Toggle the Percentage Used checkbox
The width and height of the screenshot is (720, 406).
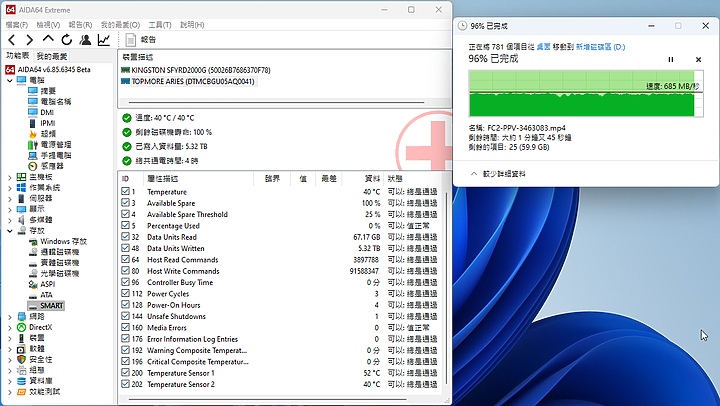[125, 226]
